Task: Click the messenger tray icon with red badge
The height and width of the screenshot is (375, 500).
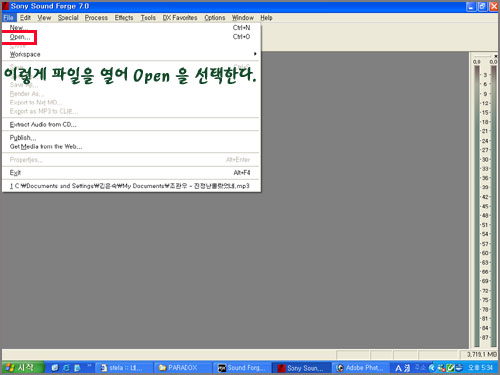Action: click(x=441, y=368)
